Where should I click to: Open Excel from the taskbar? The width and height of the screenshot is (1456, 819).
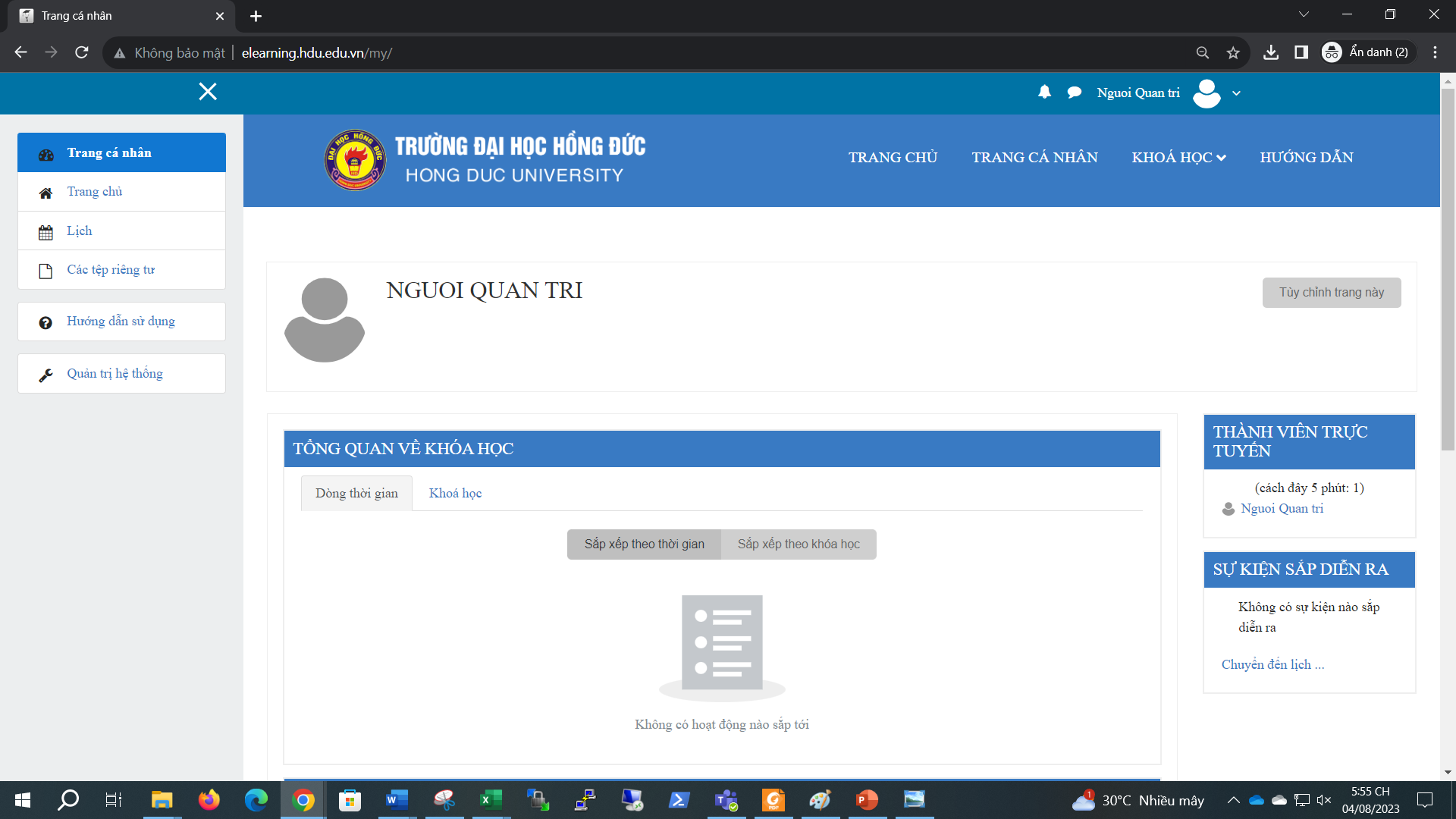tap(491, 800)
